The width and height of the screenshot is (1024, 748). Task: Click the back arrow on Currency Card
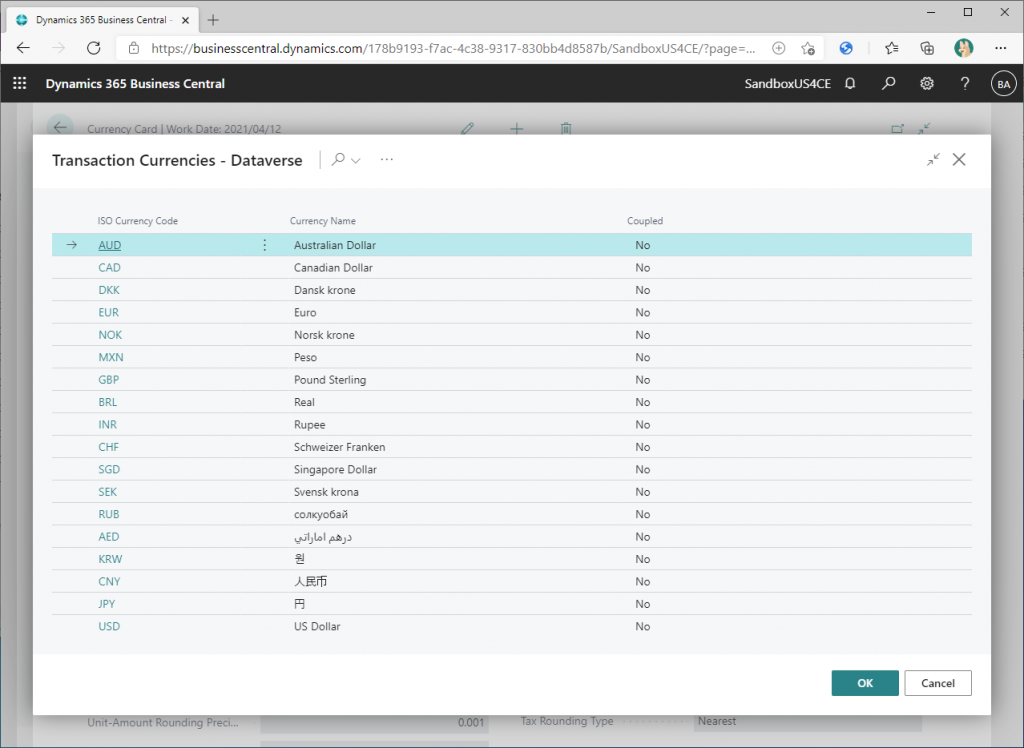pos(60,127)
